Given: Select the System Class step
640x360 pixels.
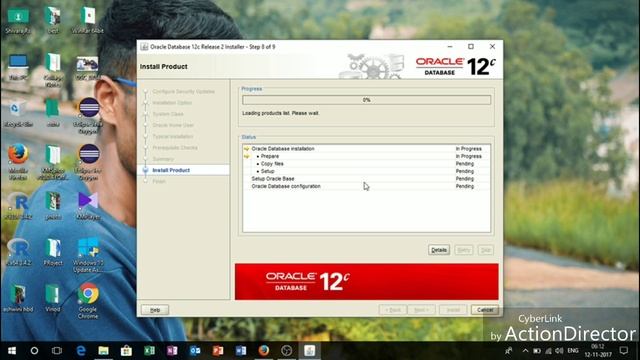Looking at the screenshot, I should coord(168,114).
